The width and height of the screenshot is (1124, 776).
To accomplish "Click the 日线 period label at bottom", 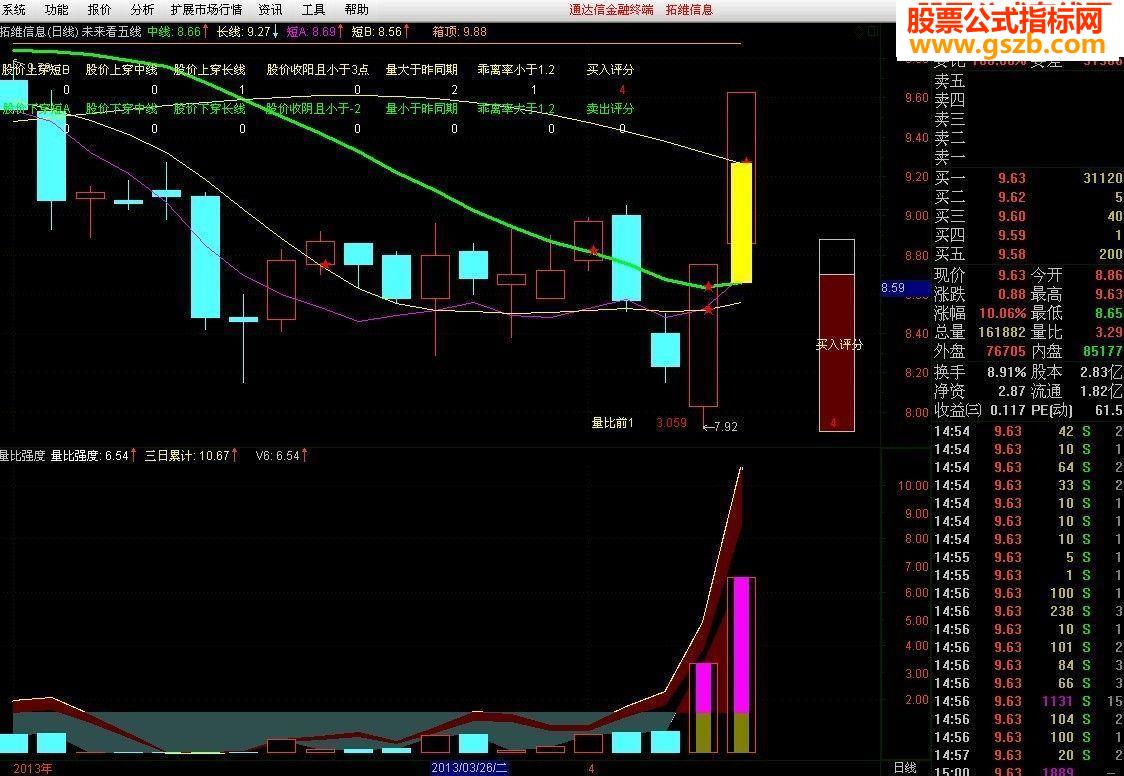I will point(905,768).
